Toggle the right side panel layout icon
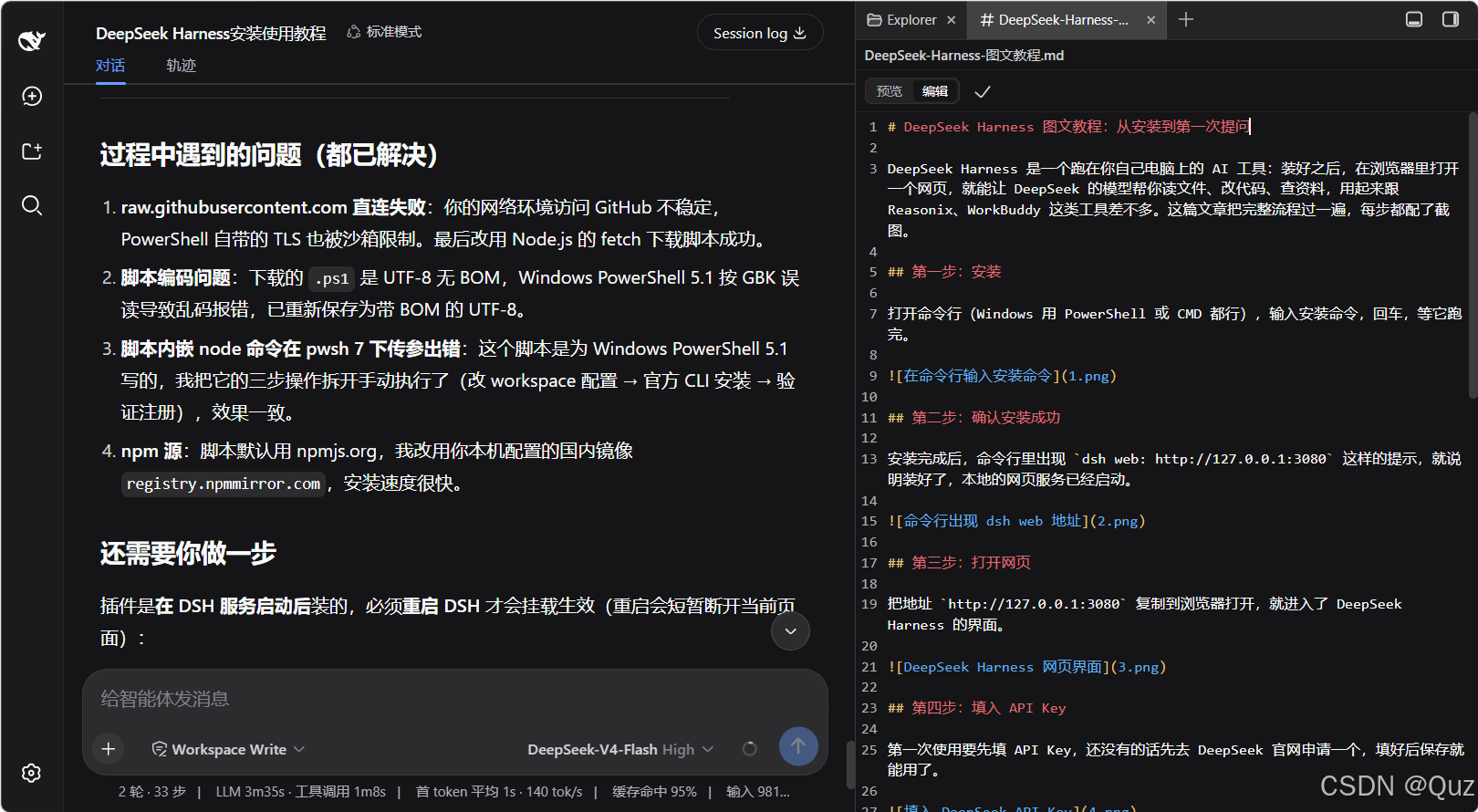This screenshot has height=812, width=1478. pos(1451,19)
